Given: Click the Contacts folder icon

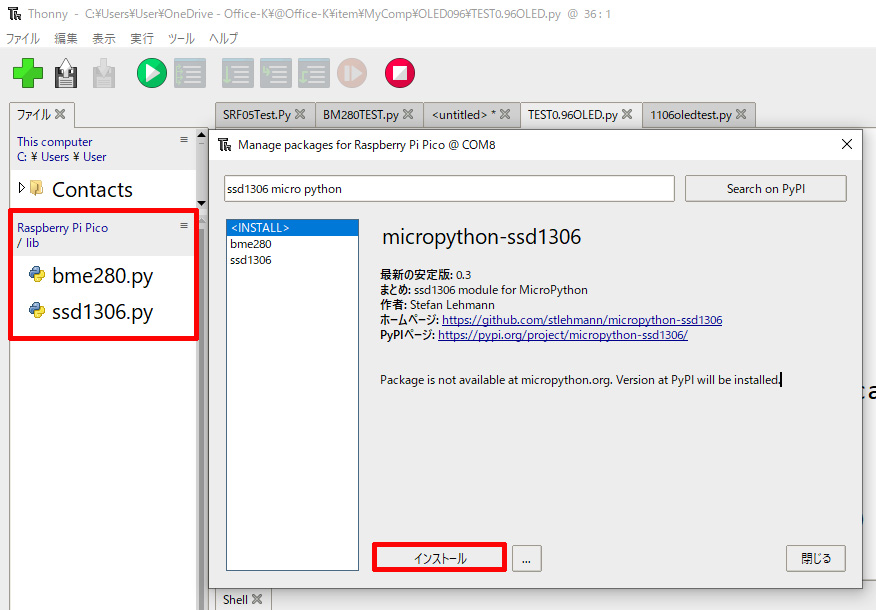Looking at the screenshot, I should coord(37,188).
